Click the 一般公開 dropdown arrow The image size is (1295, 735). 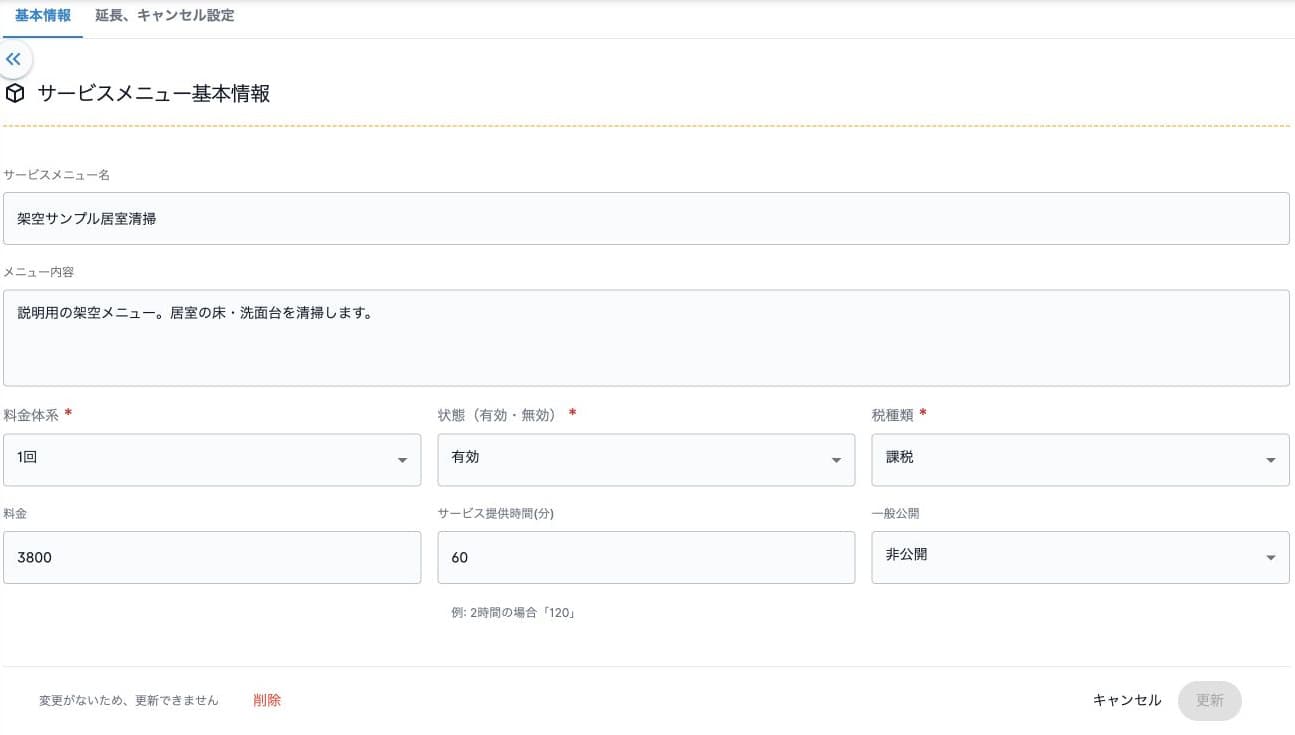point(1271,557)
